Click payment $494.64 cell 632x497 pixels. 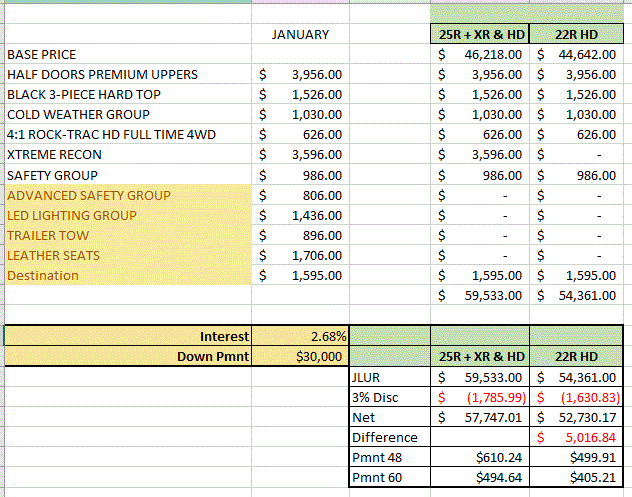click(x=480, y=477)
